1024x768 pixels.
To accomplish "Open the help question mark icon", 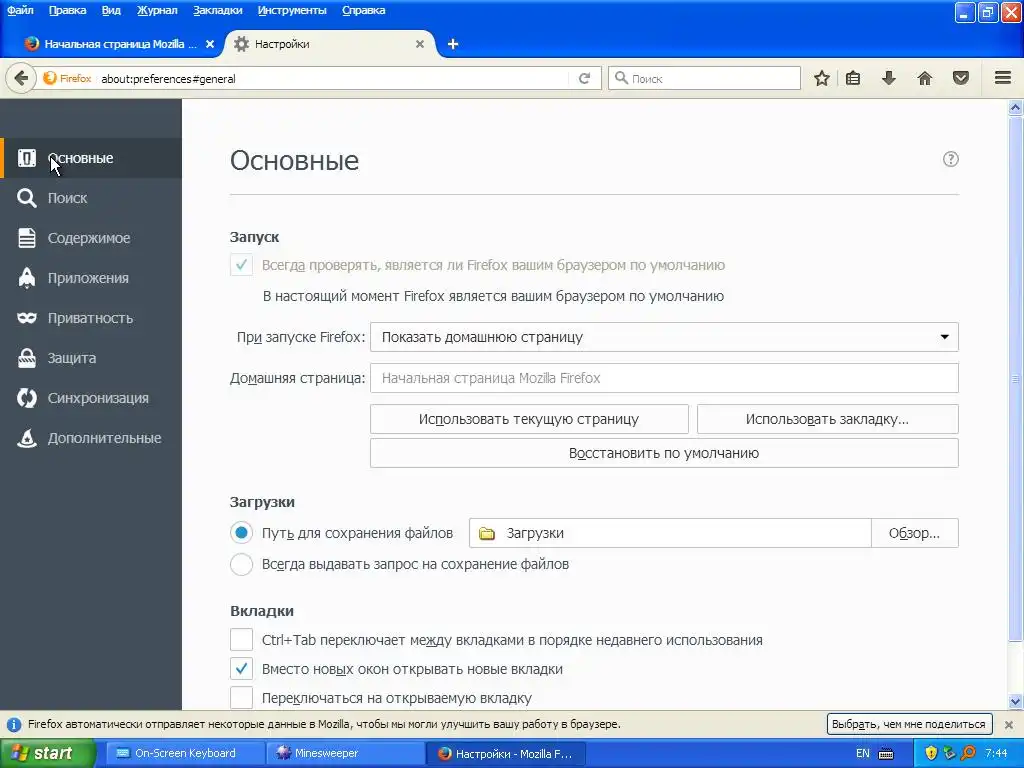I will [x=951, y=159].
